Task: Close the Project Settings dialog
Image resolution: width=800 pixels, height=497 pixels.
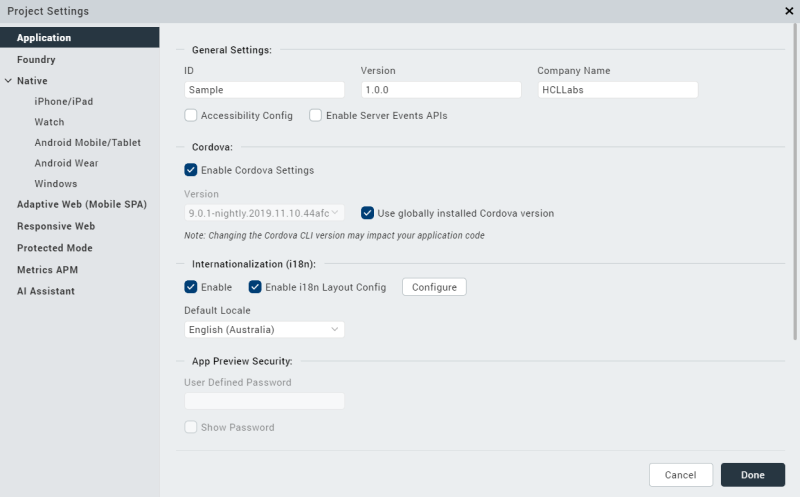Action: point(789,11)
